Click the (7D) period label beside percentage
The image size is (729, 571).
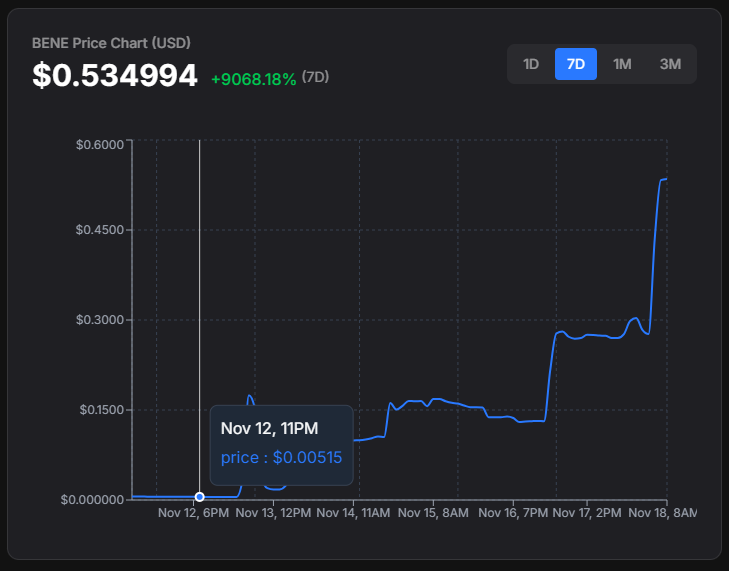(315, 76)
